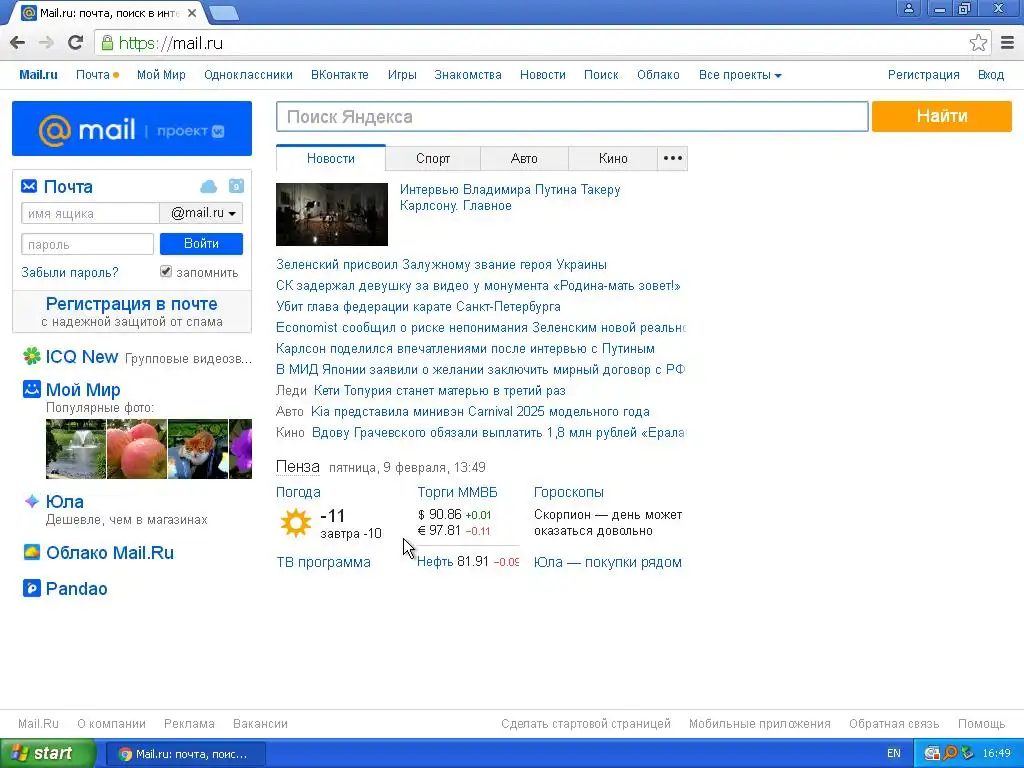
Task: Click the envelope icon beside Почта
Action: tap(29, 187)
